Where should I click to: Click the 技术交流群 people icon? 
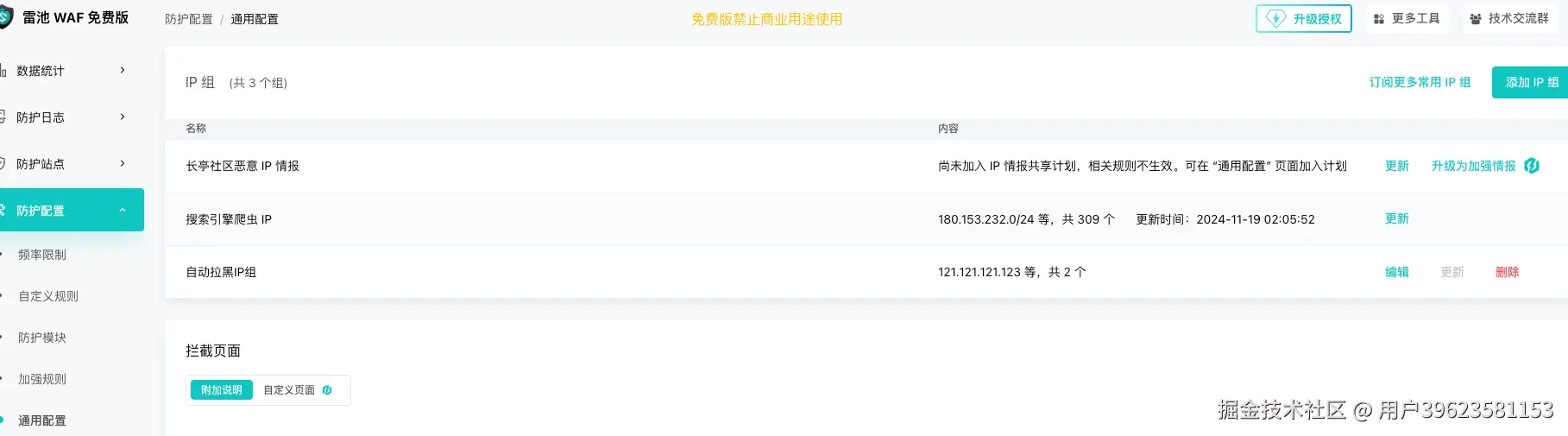point(1476,19)
